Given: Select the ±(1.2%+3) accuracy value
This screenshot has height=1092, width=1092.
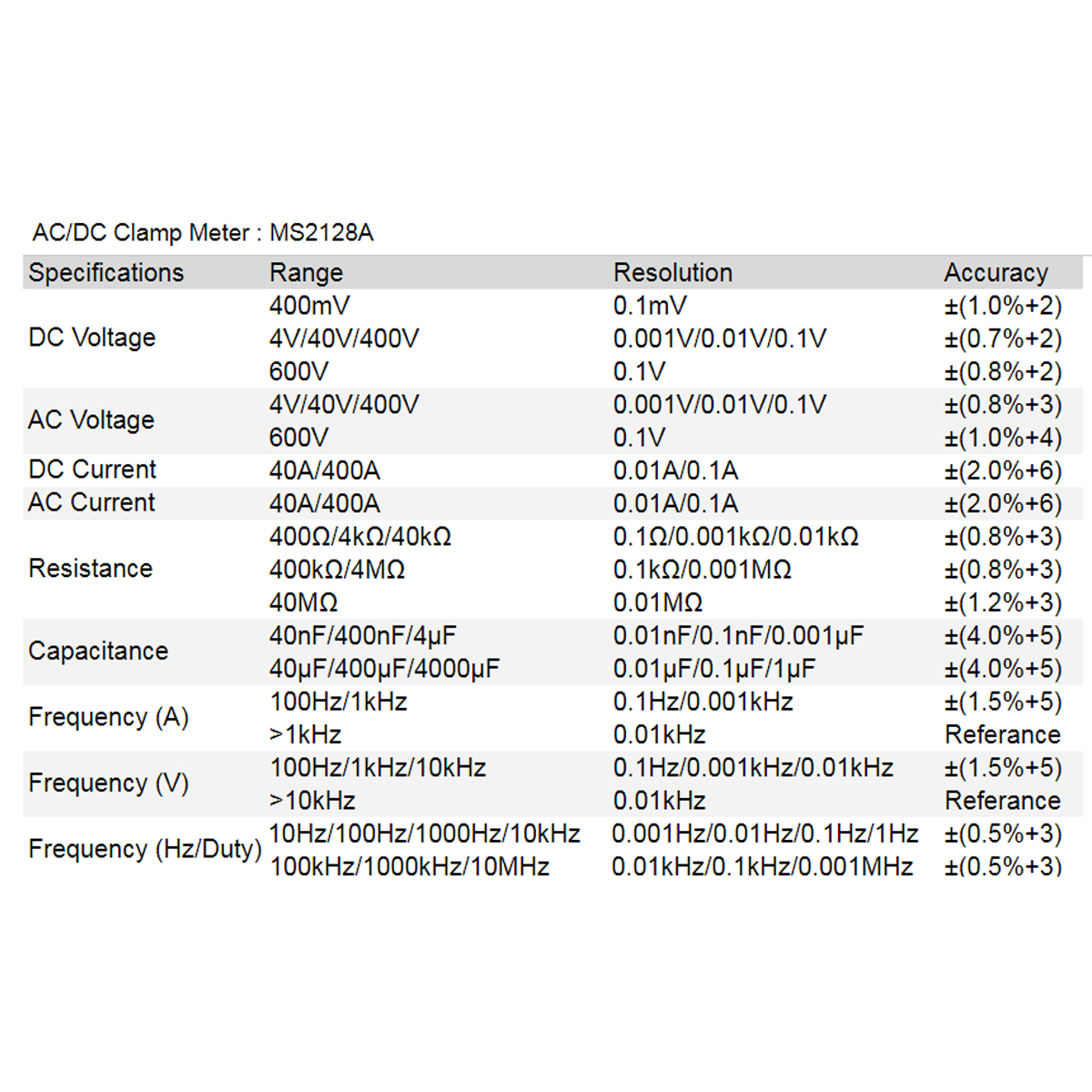Looking at the screenshot, I should point(1003,602).
